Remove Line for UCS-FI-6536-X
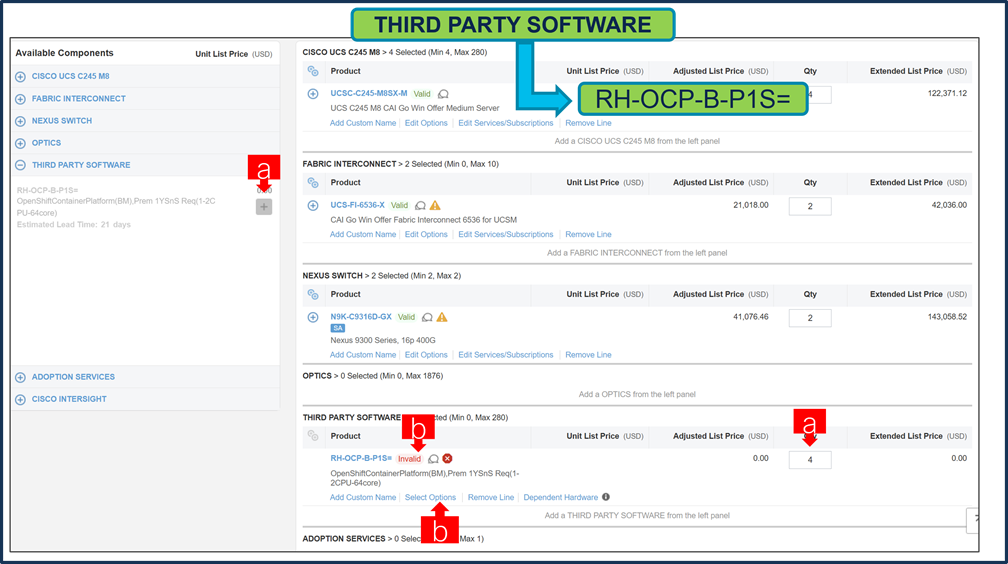Image resolution: width=1008 pixels, height=564 pixels. click(x=588, y=234)
